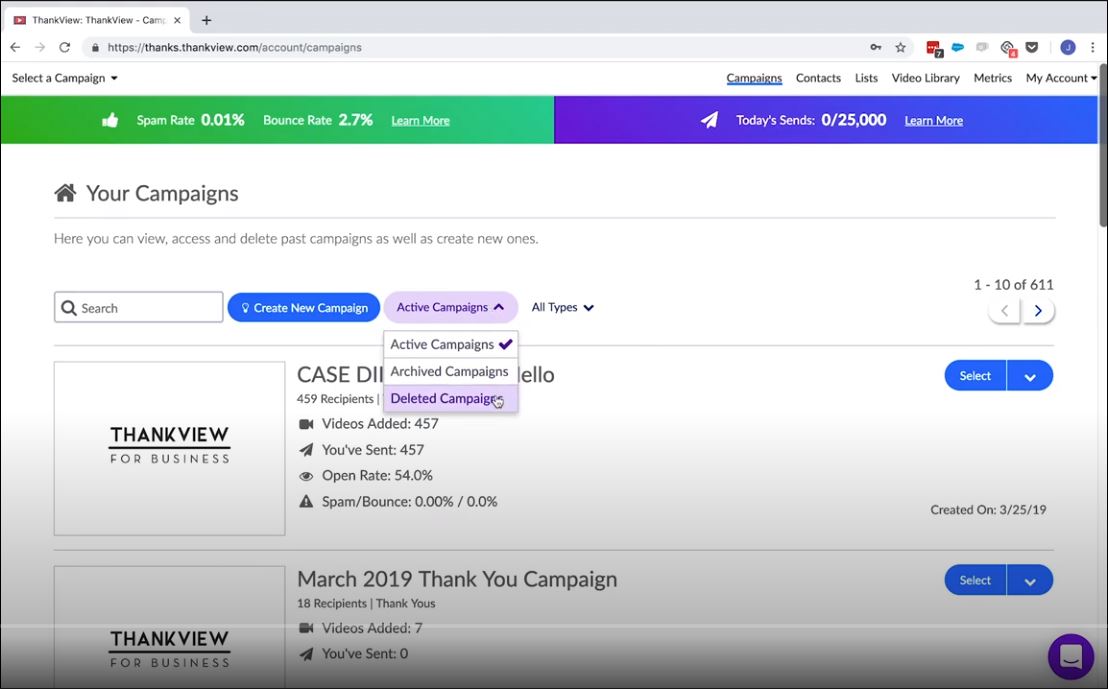Click the warning icon beside Spam/Bounce stats
The image size is (1108, 689).
click(306, 501)
